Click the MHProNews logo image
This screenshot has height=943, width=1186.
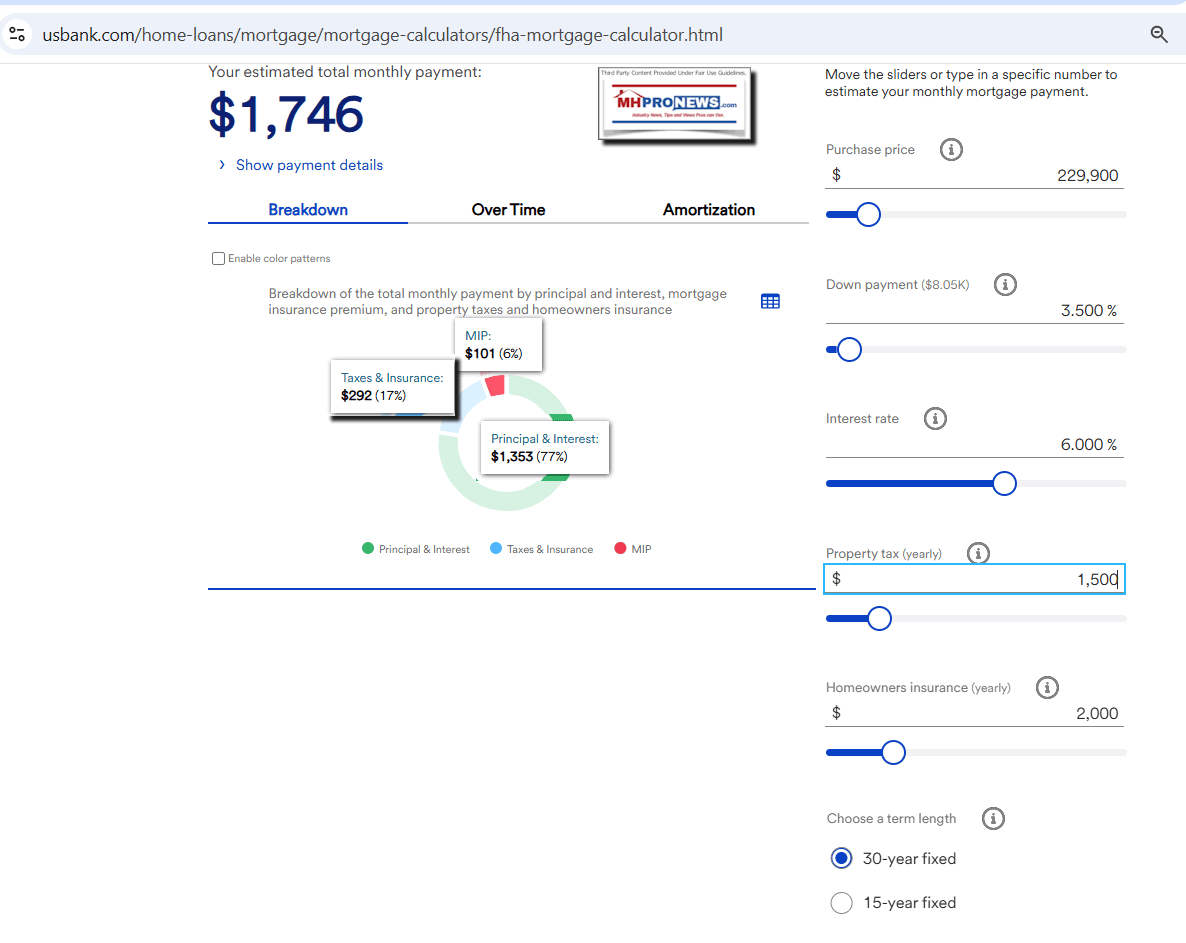[x=674, y=105]
